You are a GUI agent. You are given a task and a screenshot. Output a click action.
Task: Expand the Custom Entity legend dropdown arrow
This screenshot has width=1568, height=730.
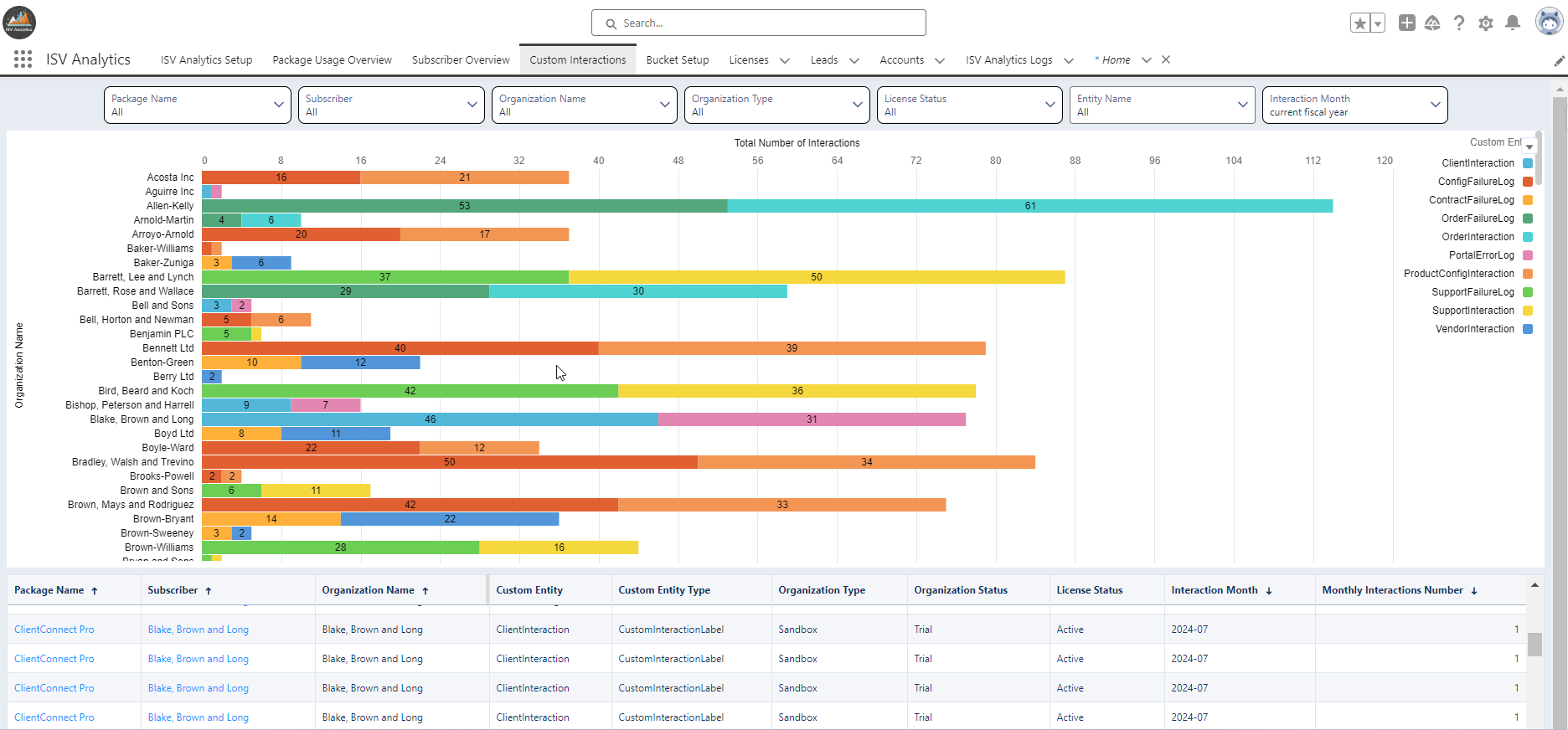1529,146
